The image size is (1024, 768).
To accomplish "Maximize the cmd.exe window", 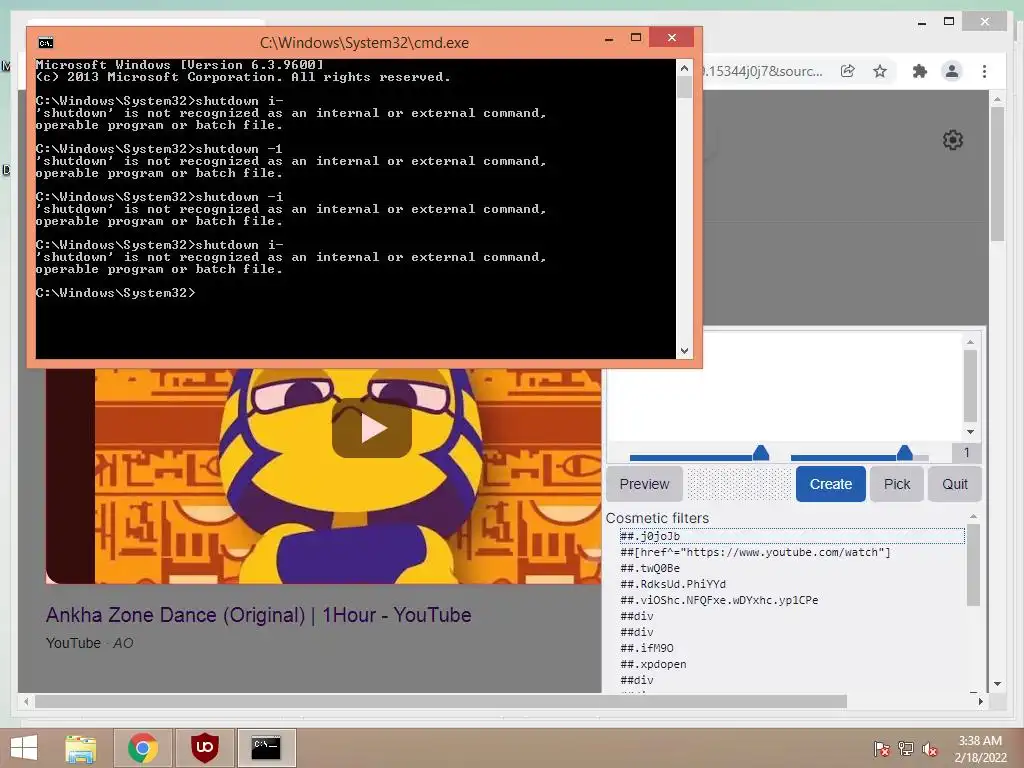I will click(635, 38).
